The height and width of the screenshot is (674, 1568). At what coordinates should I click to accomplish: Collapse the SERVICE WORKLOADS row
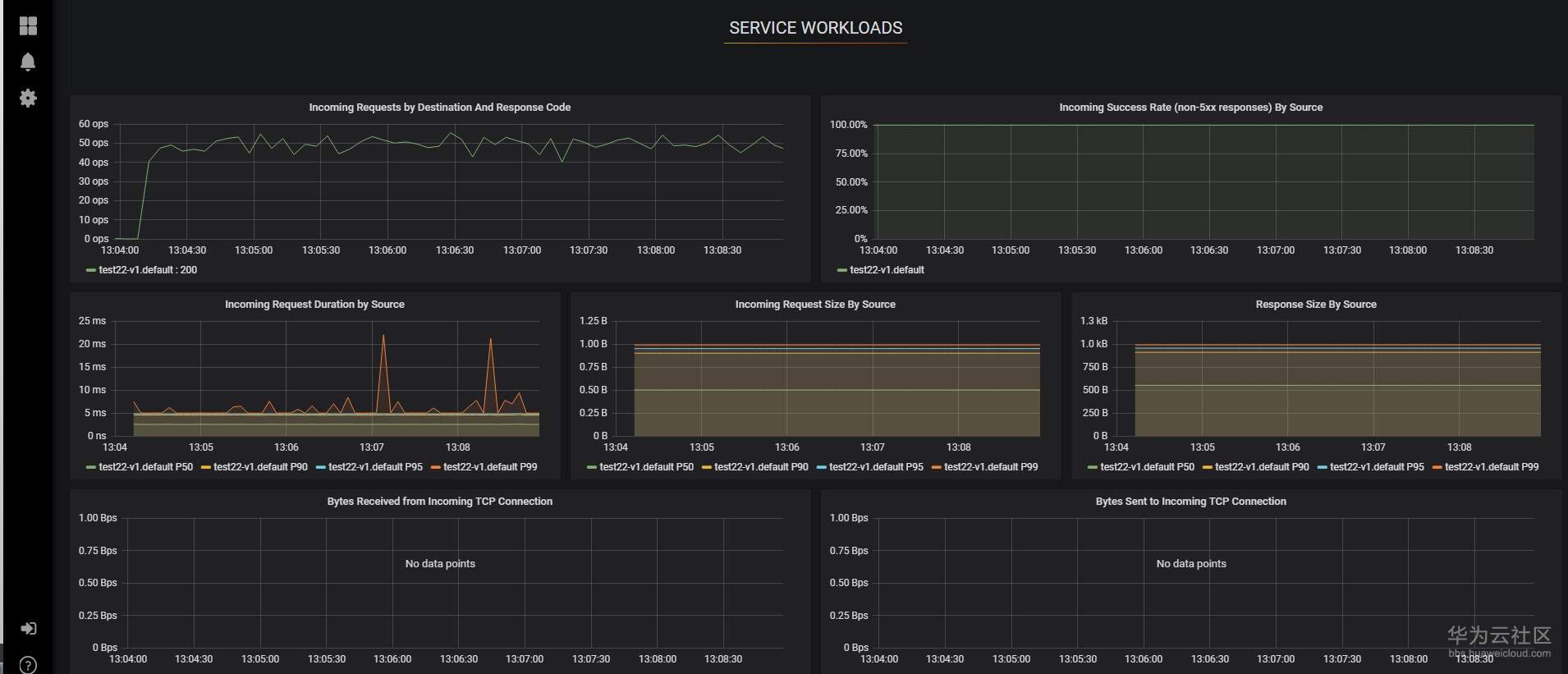815,28
